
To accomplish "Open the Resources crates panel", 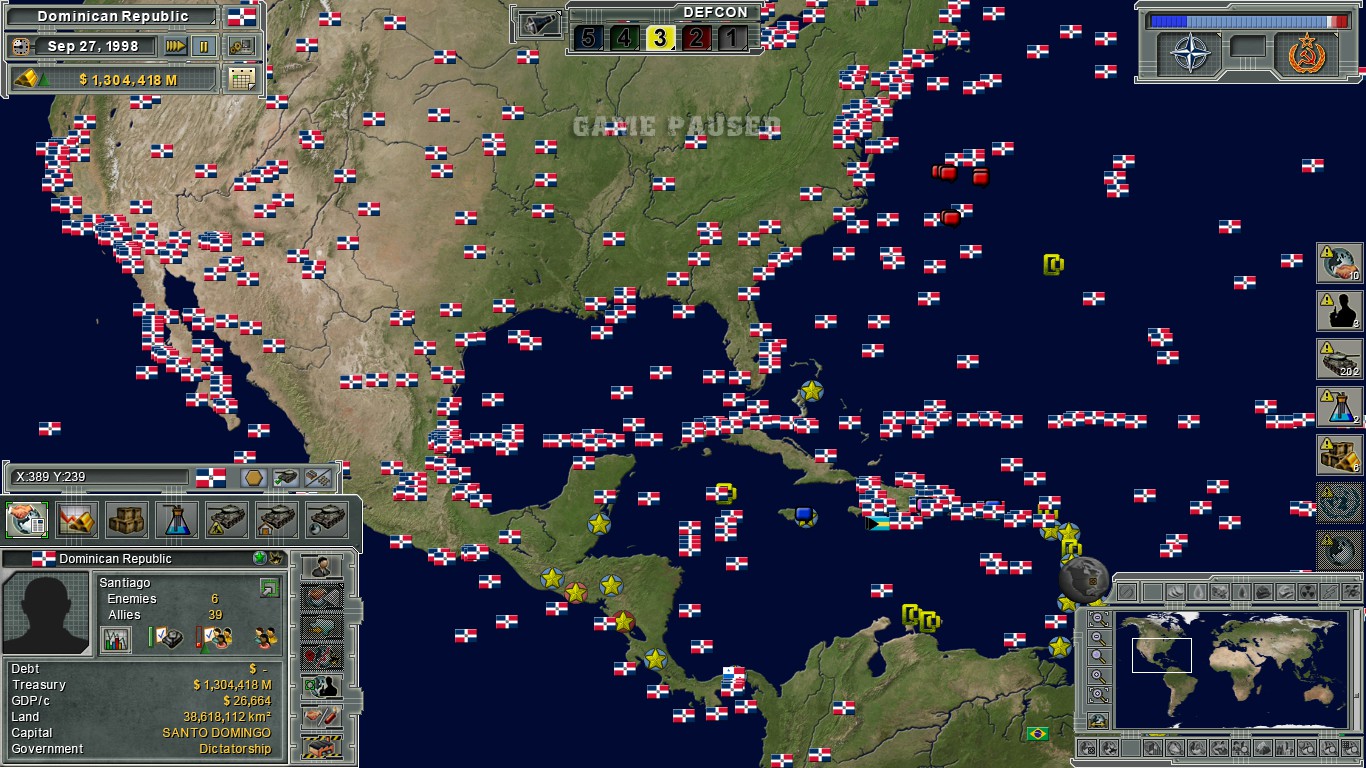I will (x=127, y=519).
